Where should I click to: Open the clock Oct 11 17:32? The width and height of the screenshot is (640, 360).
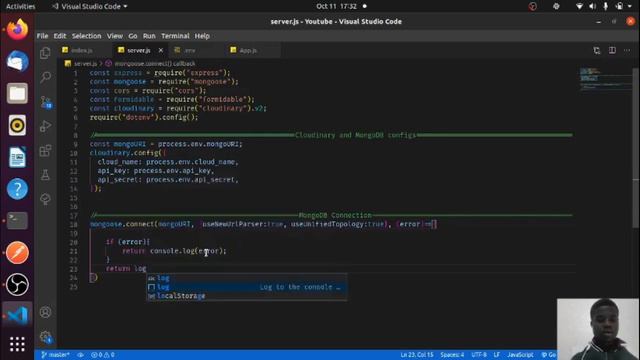[336, 6]
